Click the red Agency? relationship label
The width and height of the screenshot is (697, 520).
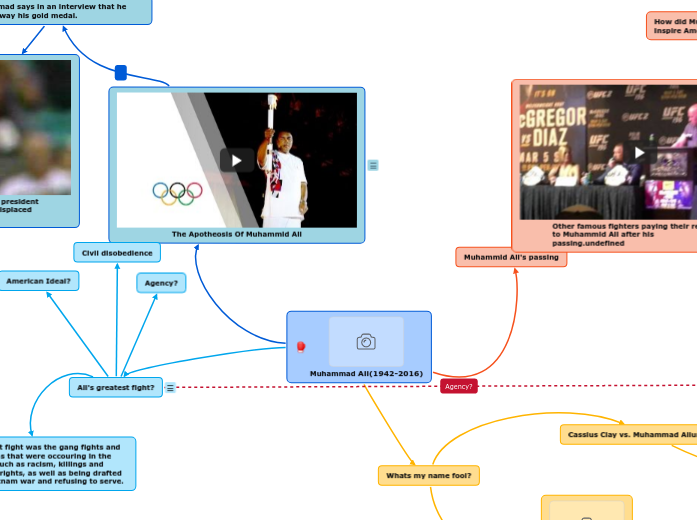point(459,386)
